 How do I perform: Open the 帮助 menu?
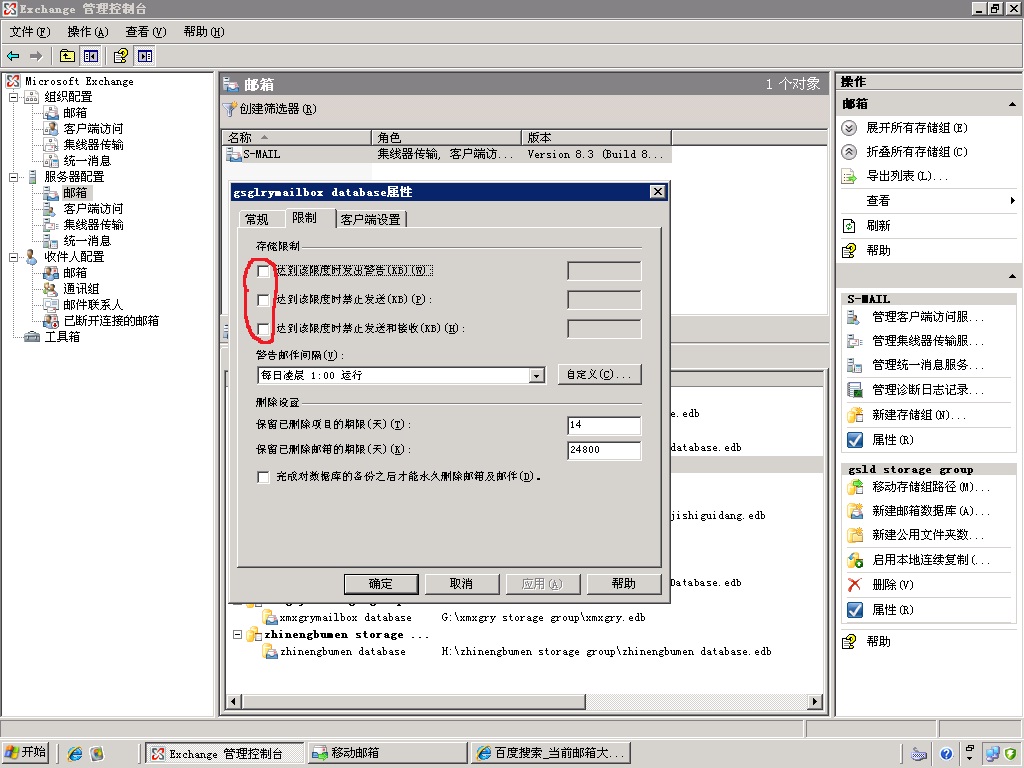[204, 32]
